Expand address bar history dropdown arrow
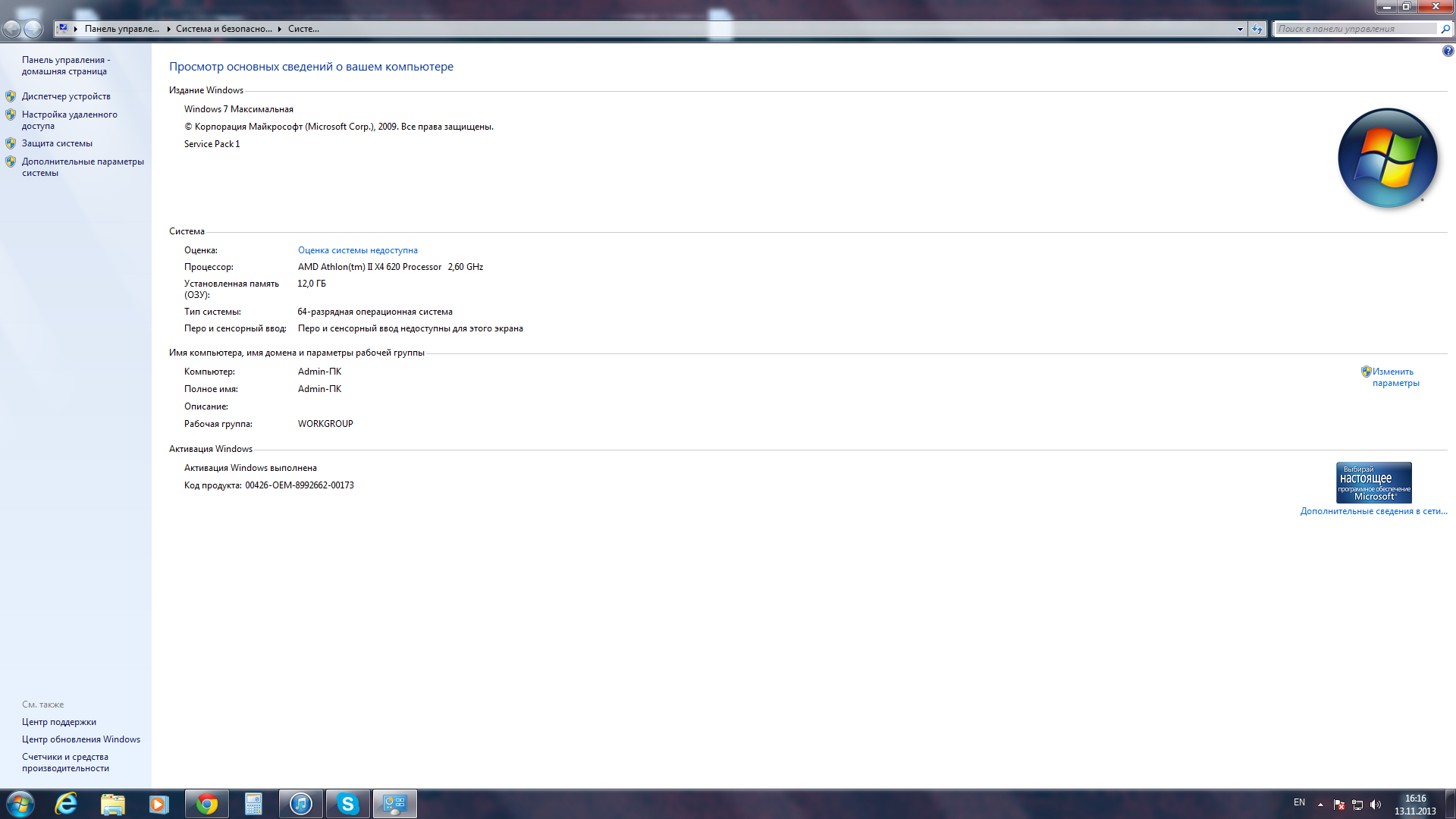The width and height of the screenshot is (1456, 819). click(x=1240, y=29)
